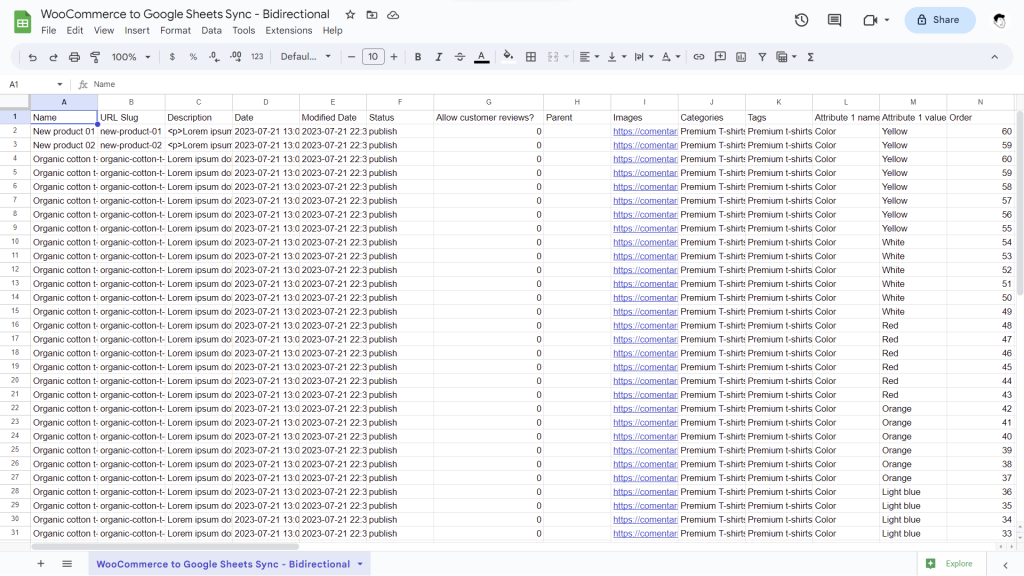Format selection as currency

[172, 57]
